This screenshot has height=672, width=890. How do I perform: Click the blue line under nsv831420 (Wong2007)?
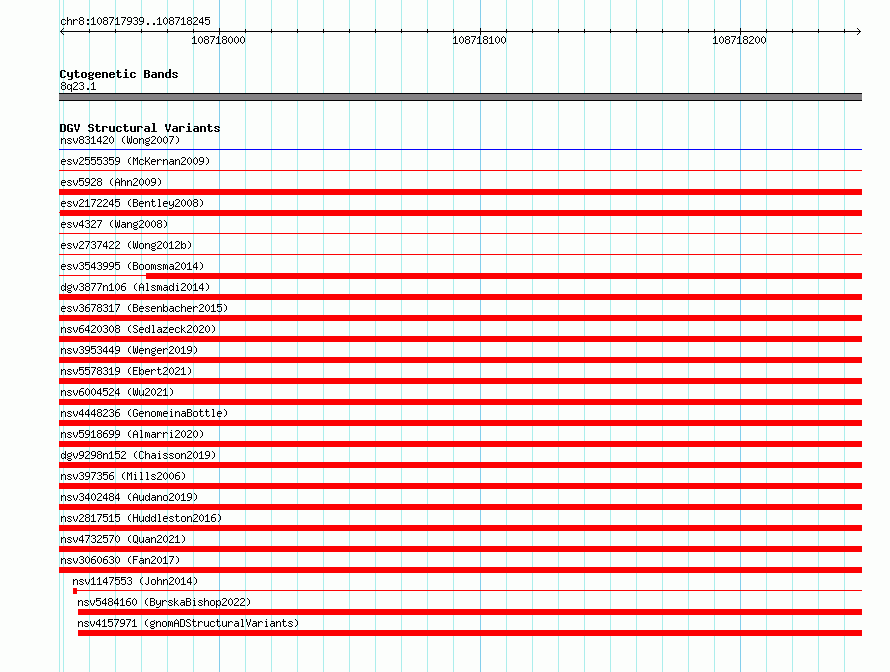tap(460, 149)
